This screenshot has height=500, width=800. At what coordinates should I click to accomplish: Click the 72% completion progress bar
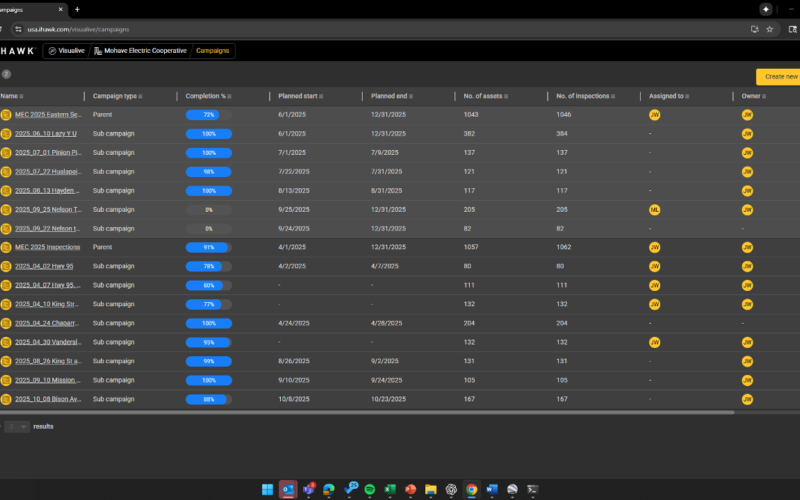click(208, 115)
